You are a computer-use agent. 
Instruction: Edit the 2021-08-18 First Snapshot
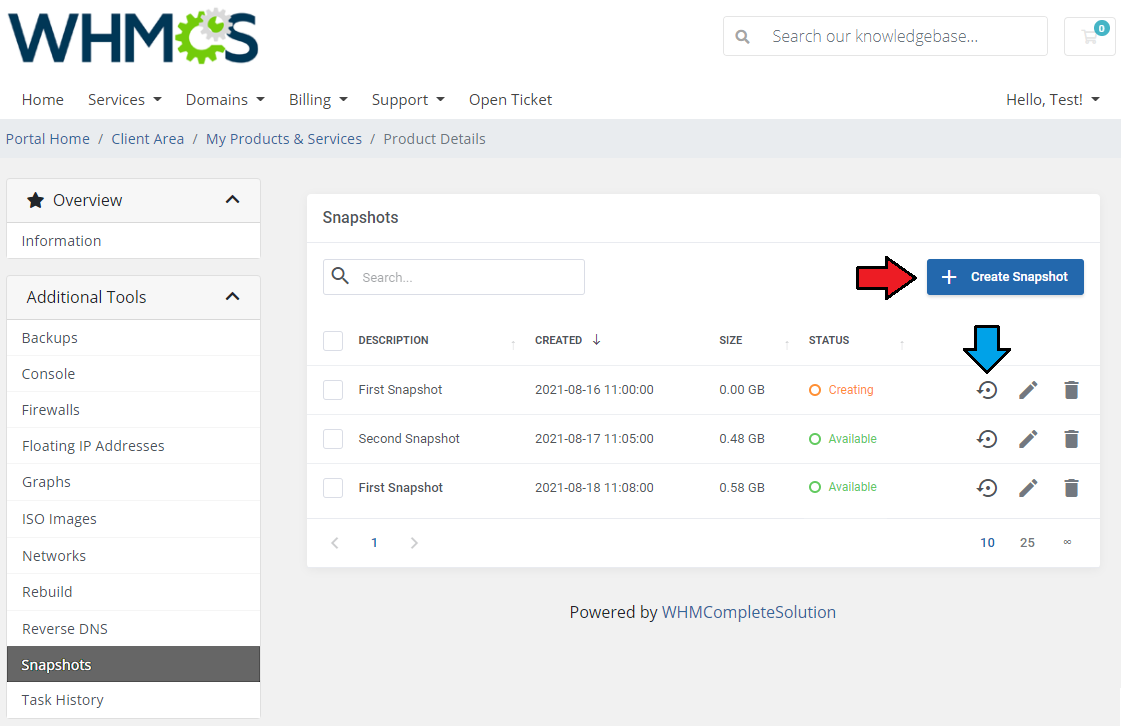(x=1028, y=488)
